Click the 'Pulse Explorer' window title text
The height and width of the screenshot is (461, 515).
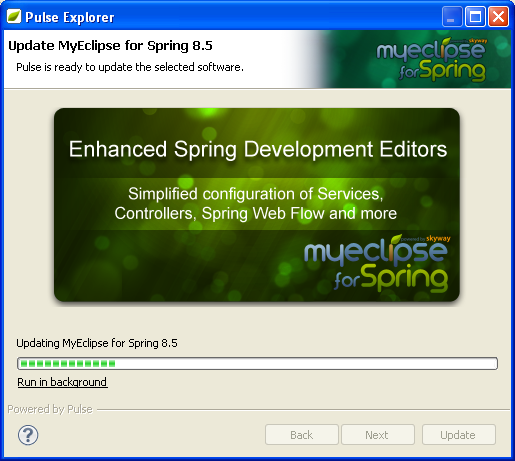[70, 17]
